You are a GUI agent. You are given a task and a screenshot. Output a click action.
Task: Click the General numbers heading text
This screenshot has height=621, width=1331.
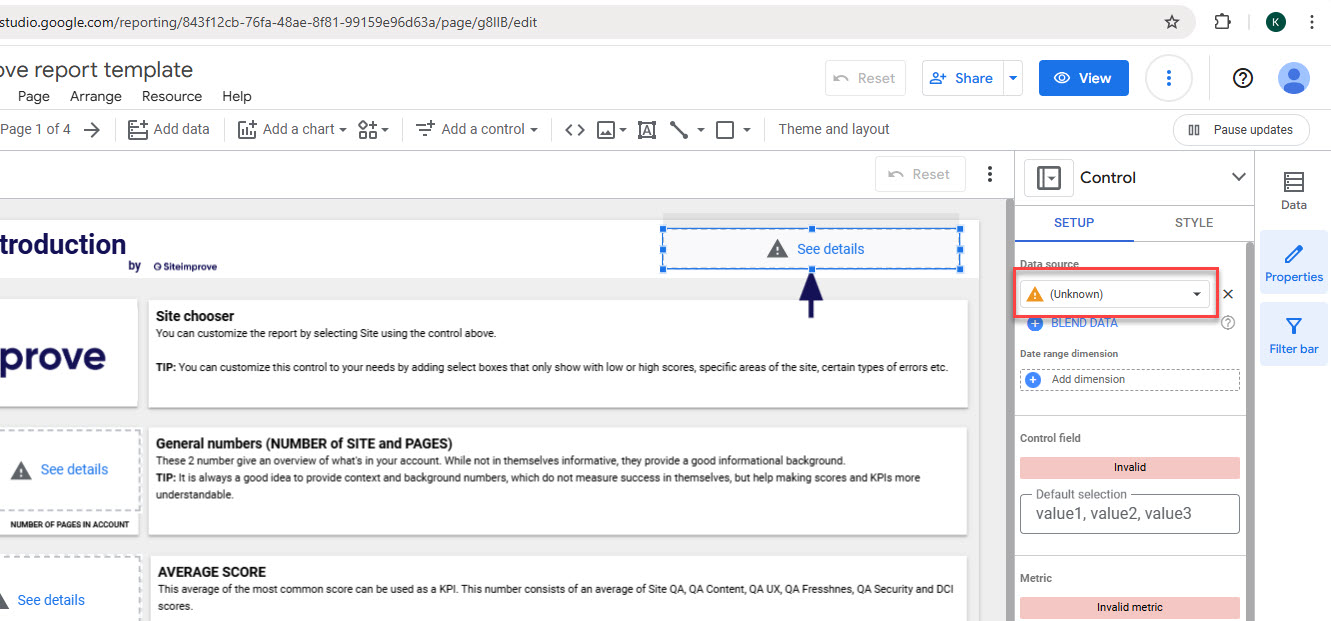pos(304,443)
